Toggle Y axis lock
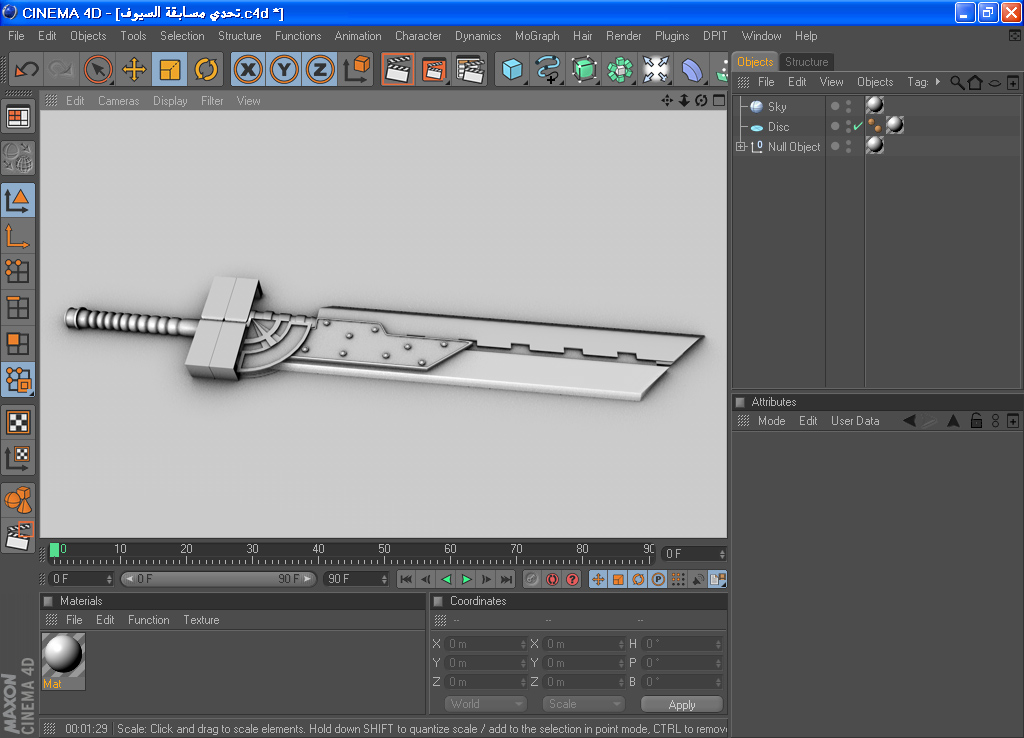The height and width of the screenshot is (738, 1024). (284, 69)
